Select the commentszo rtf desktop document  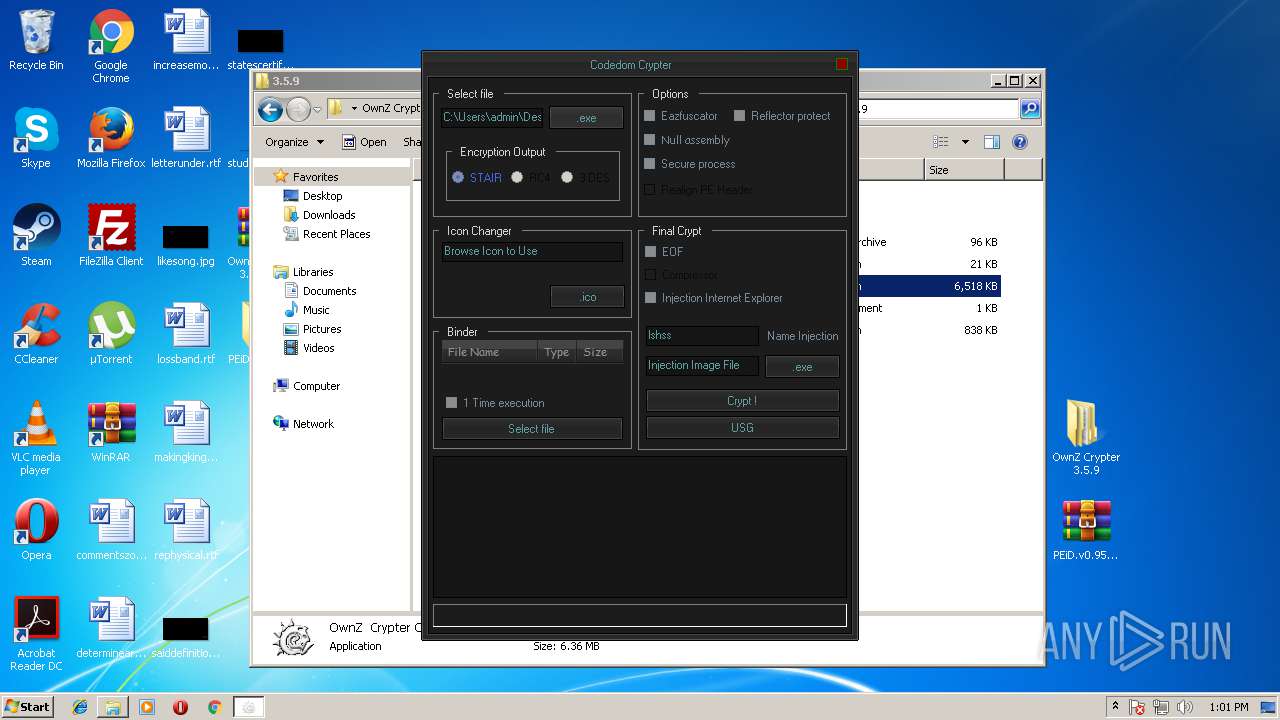coord(111,530)
